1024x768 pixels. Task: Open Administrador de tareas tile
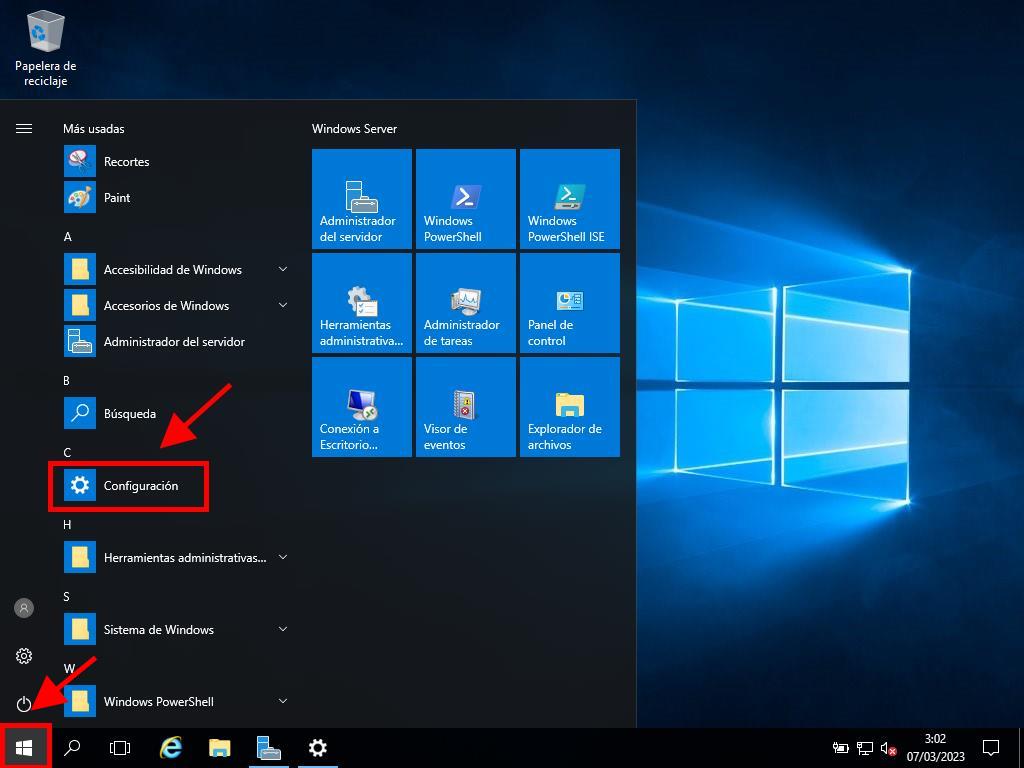466,303
